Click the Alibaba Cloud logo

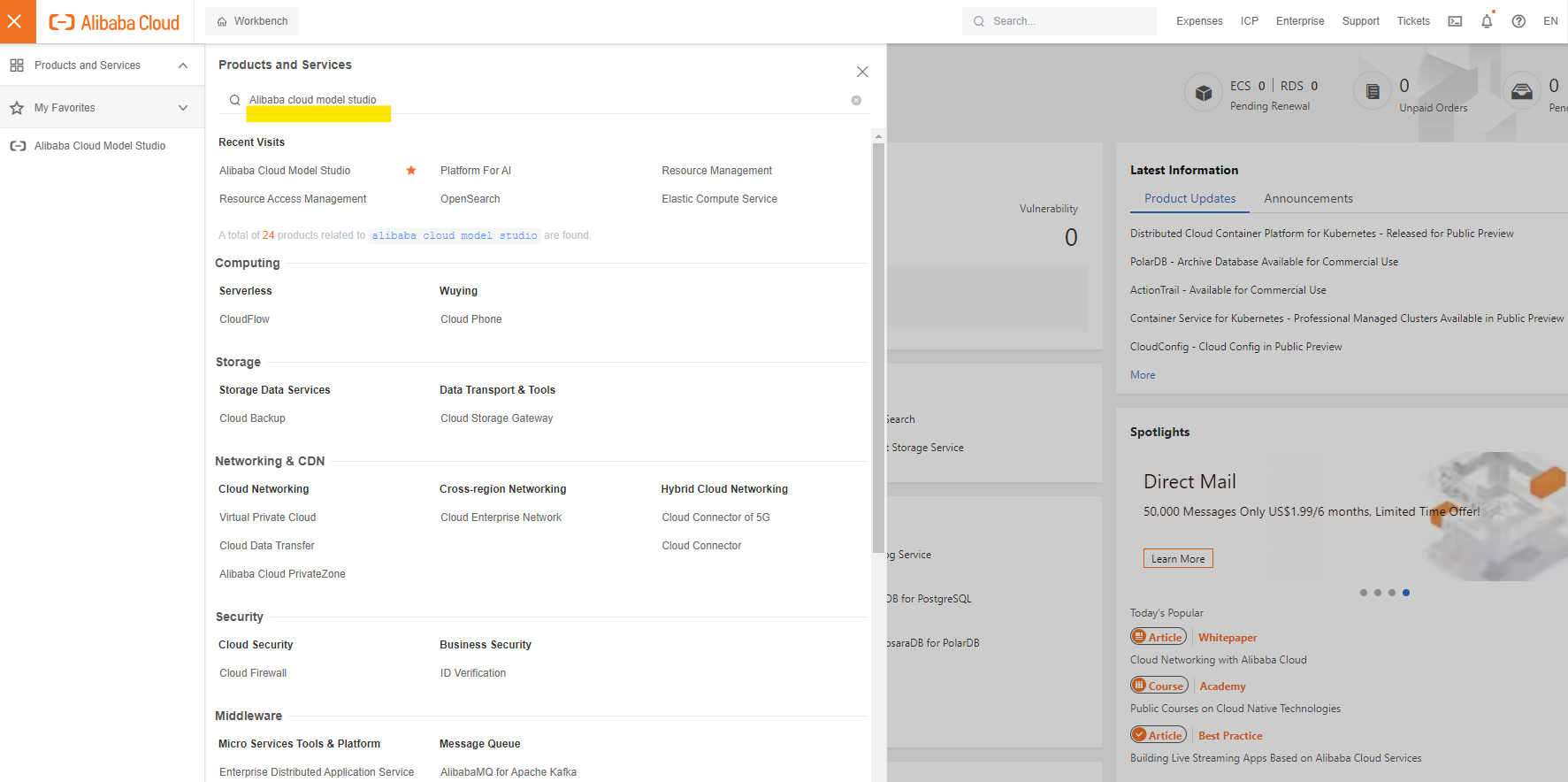114,22
